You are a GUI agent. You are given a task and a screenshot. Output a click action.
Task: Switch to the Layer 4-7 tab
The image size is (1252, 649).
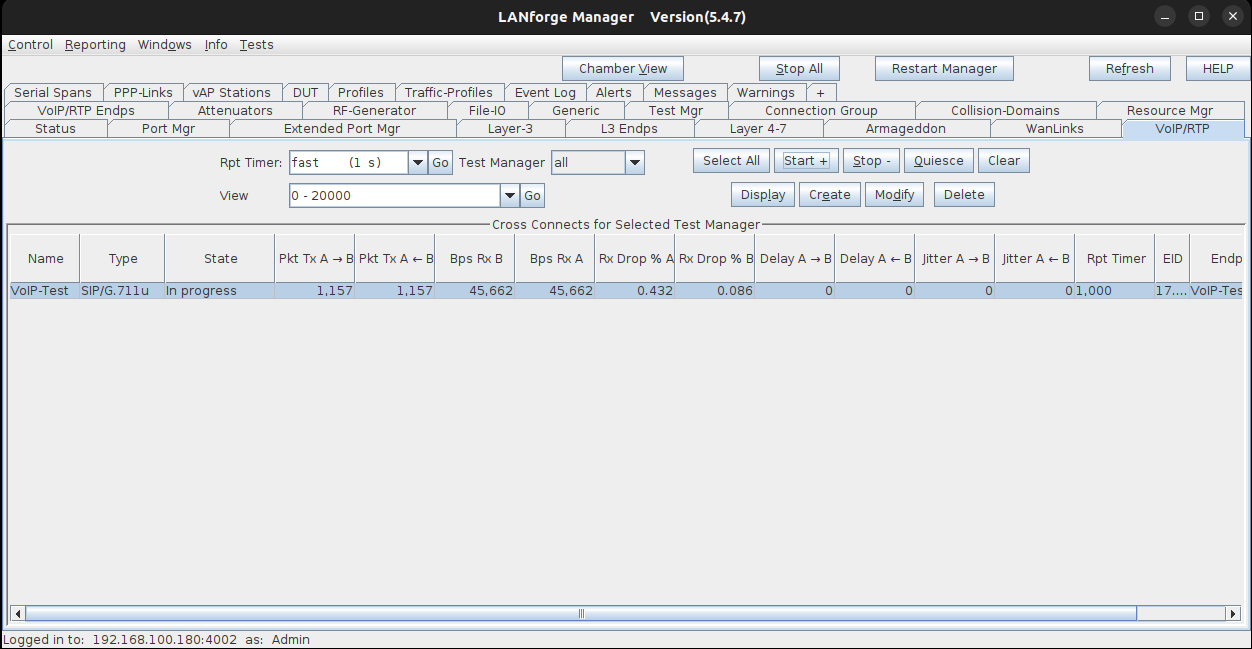(x=758, y=128)
